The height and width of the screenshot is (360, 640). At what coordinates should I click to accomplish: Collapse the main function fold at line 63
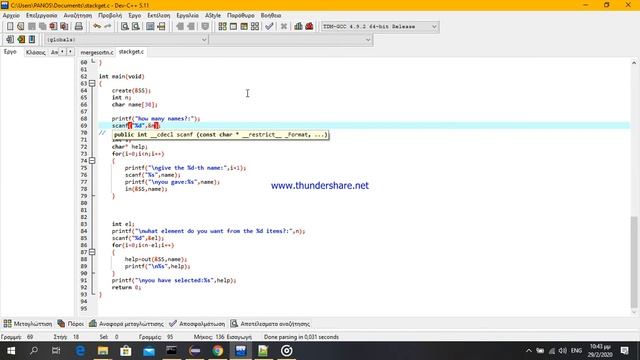[x=92, y=83]
